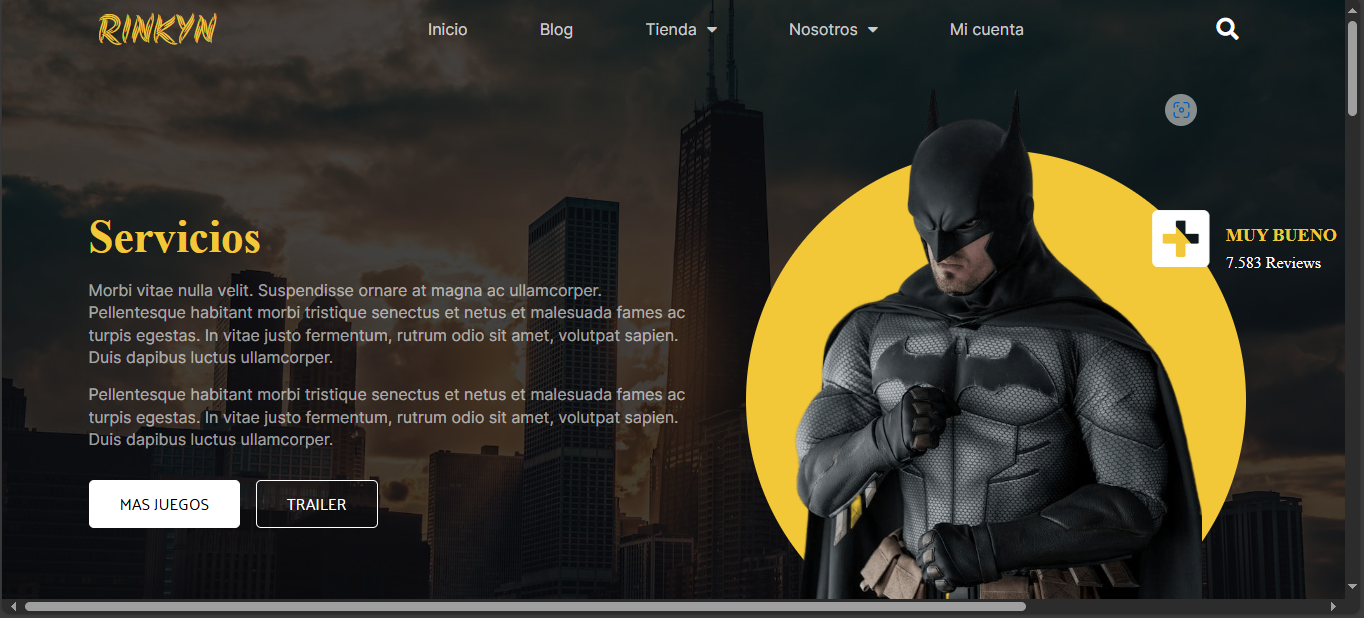This screenshot has height=618, width=1364.
Task: Click the MAS JUEGOS button
Action: tap(164, 504)
